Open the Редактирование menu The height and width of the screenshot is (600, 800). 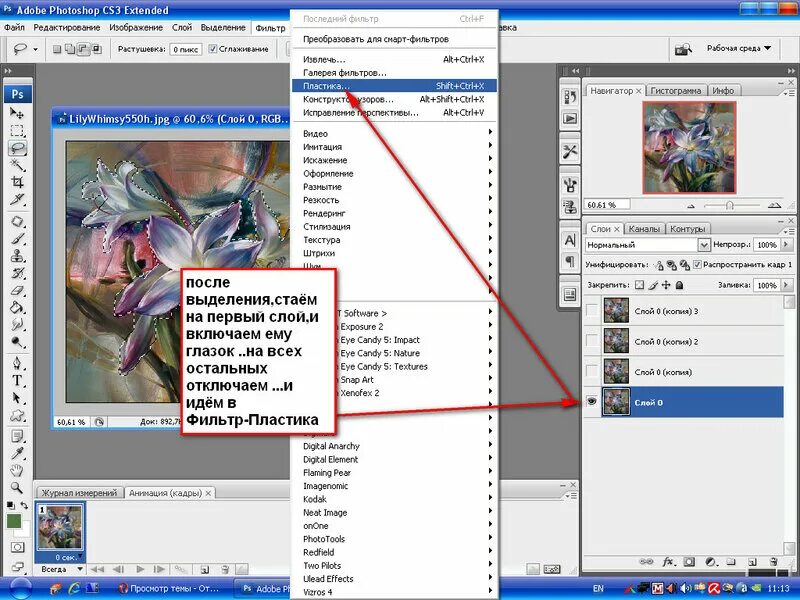67,28
